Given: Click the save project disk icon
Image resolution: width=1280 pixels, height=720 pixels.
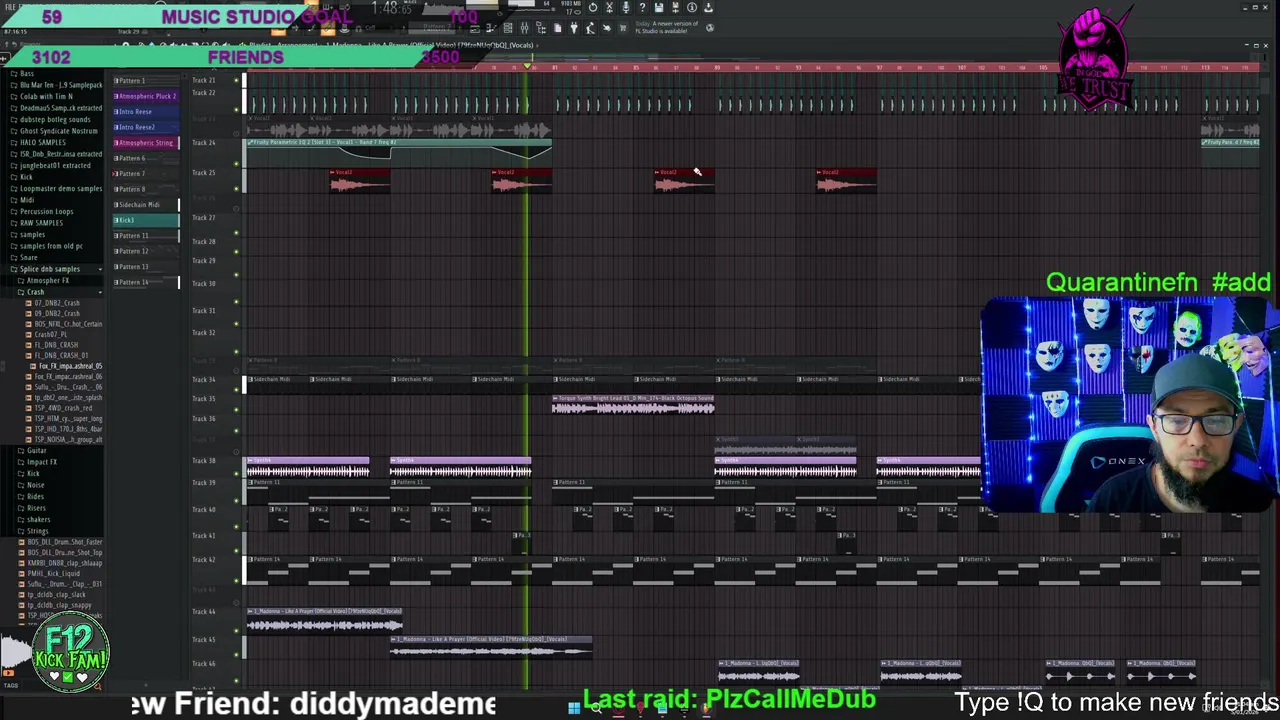Looking at the screenshot, I should 659,8.
